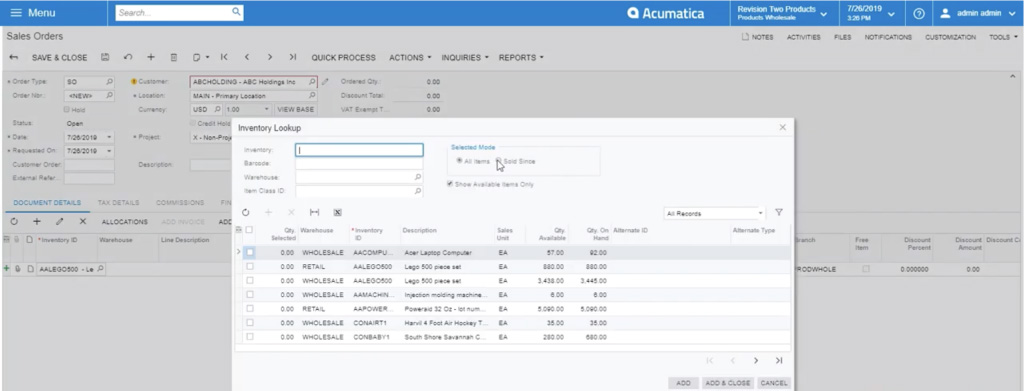Open Item Class ID lookup magnifier

(418, 191)
